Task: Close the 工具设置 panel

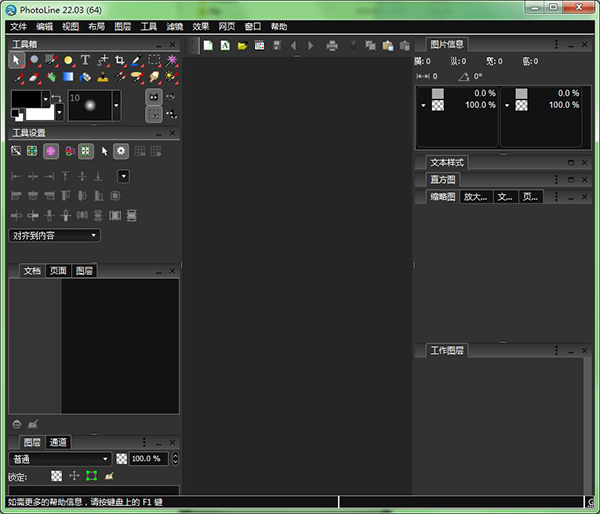Action: coord(172,133)
